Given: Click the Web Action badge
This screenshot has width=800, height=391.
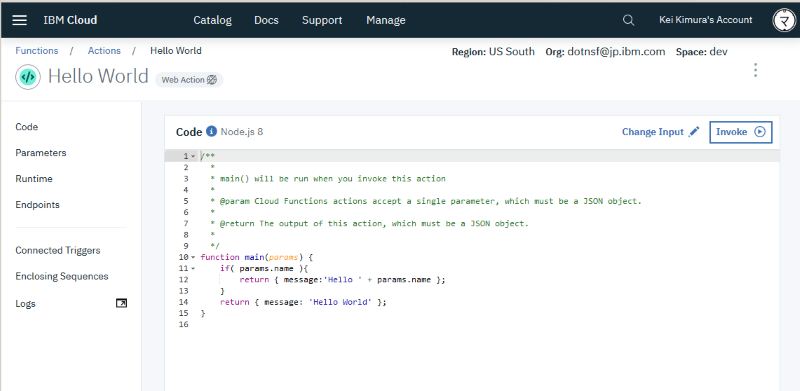Looking at the screenshot, I should 189,80.
